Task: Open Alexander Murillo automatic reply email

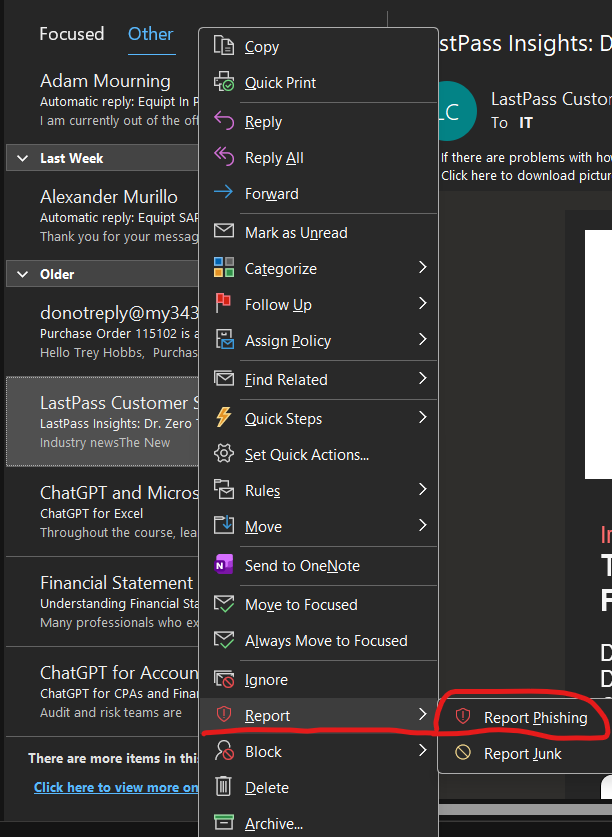Action: click(103, 216)
